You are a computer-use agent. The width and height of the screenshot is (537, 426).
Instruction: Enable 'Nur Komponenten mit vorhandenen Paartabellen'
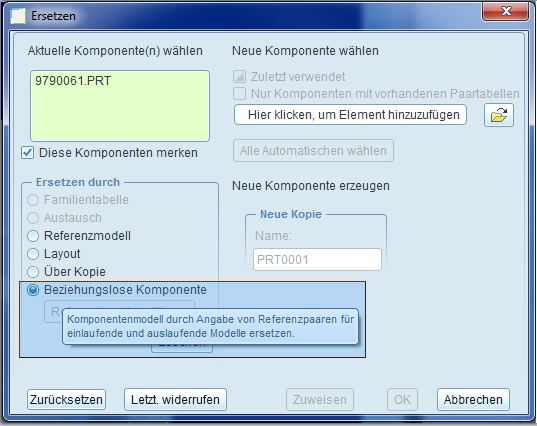[x=239, y=93]
